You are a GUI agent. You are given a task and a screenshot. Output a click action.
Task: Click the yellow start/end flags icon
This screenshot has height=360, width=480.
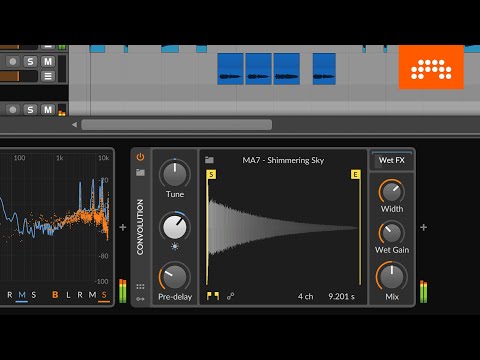point(213,296)
